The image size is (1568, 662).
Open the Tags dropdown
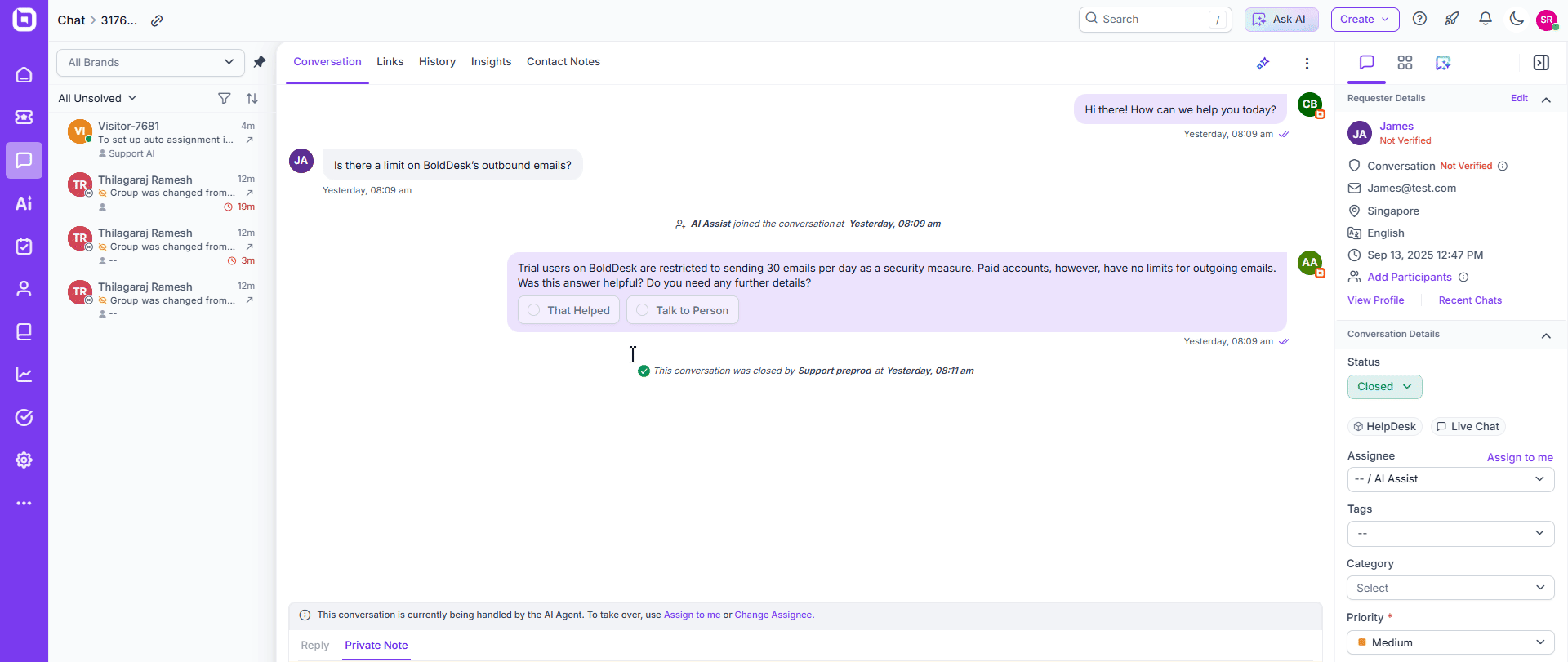(1450, 534)
